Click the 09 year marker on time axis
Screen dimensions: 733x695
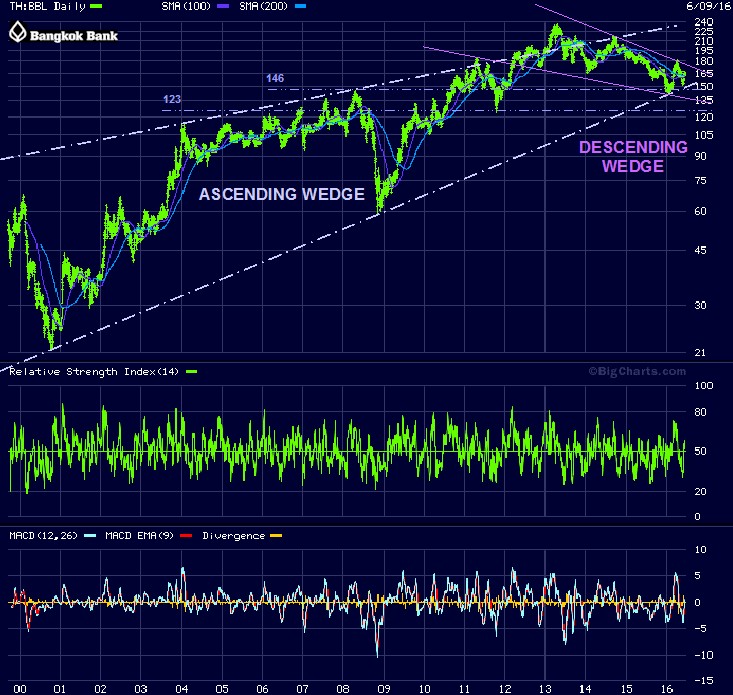[x=384, y=689]
